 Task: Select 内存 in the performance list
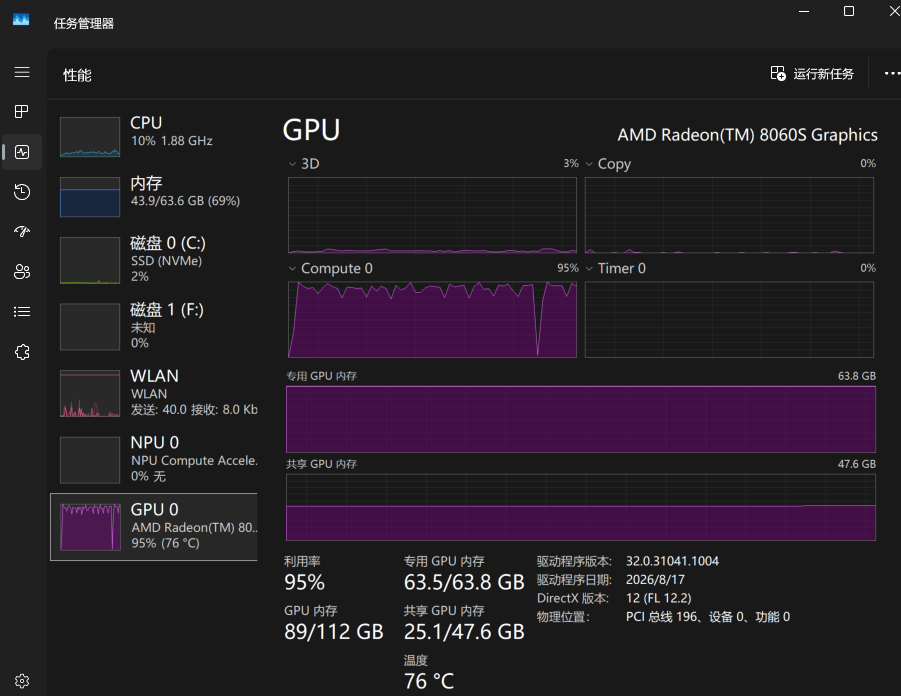click(154, 197)
